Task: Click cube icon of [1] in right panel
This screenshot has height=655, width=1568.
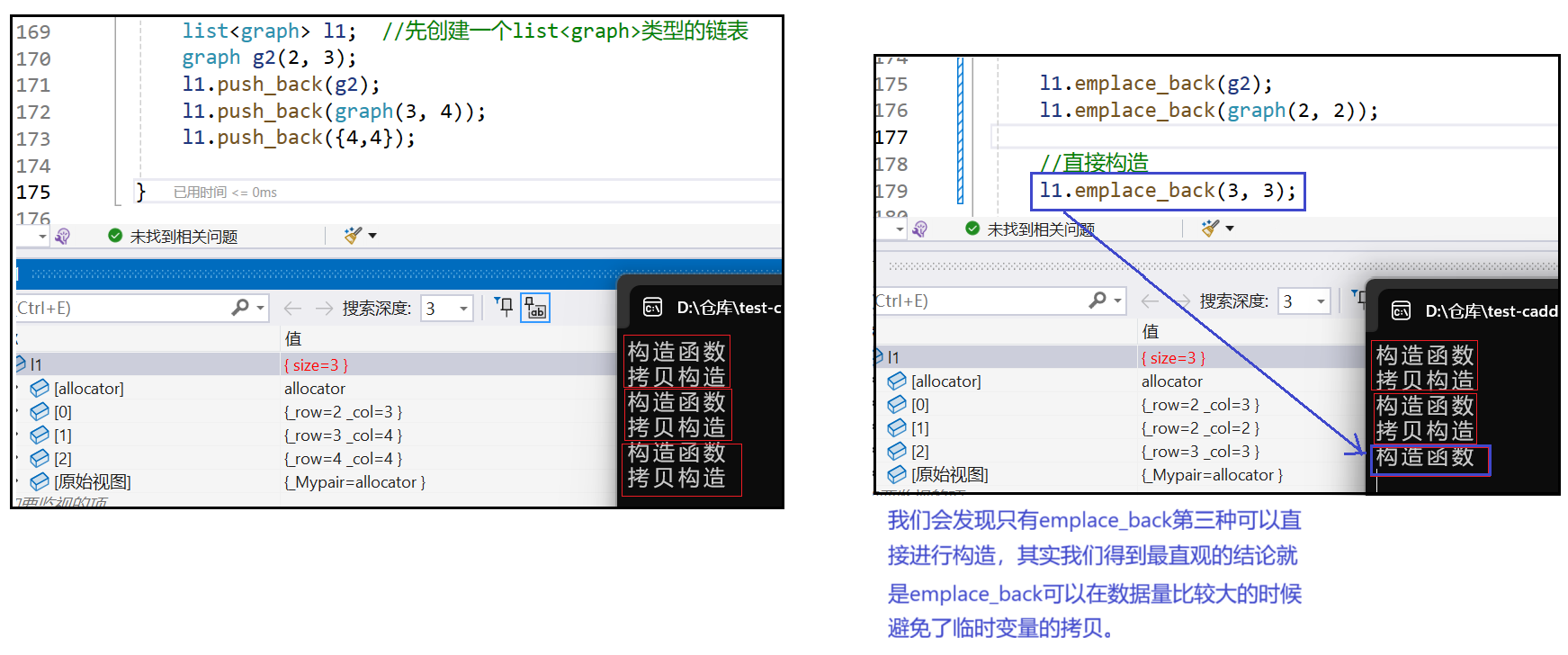Action: (897, 427)
